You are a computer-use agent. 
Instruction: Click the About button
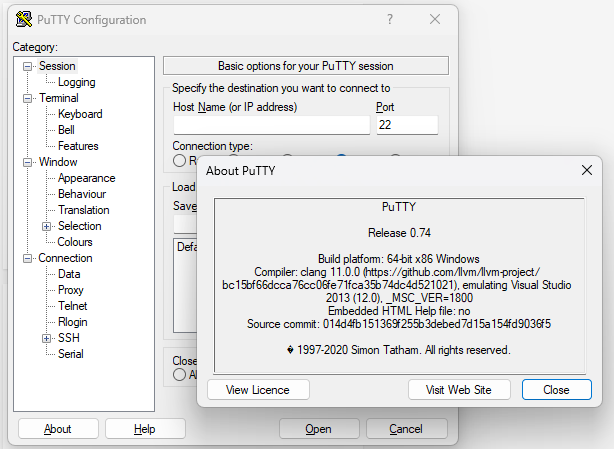(58, 429)
